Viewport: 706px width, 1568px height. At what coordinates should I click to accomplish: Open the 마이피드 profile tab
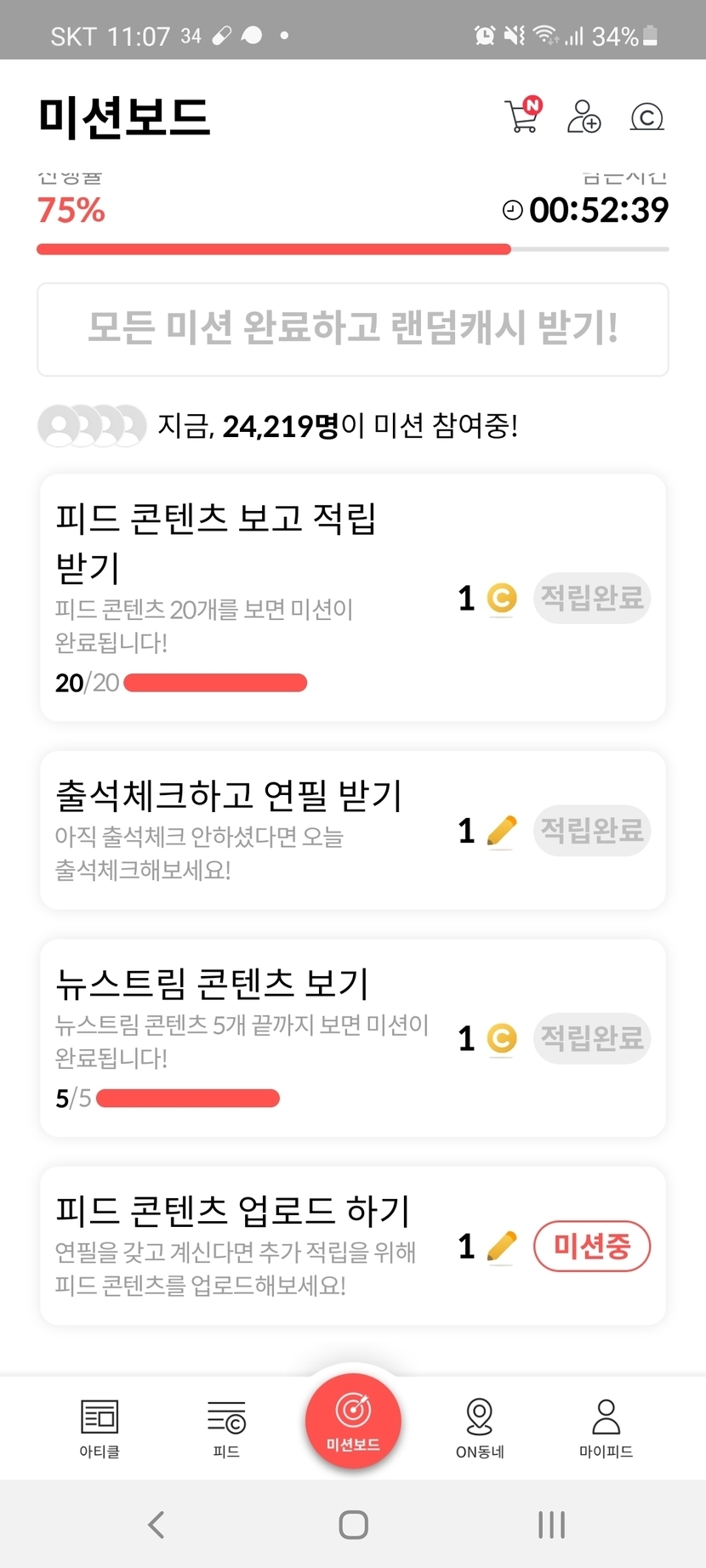point(606,1429)
